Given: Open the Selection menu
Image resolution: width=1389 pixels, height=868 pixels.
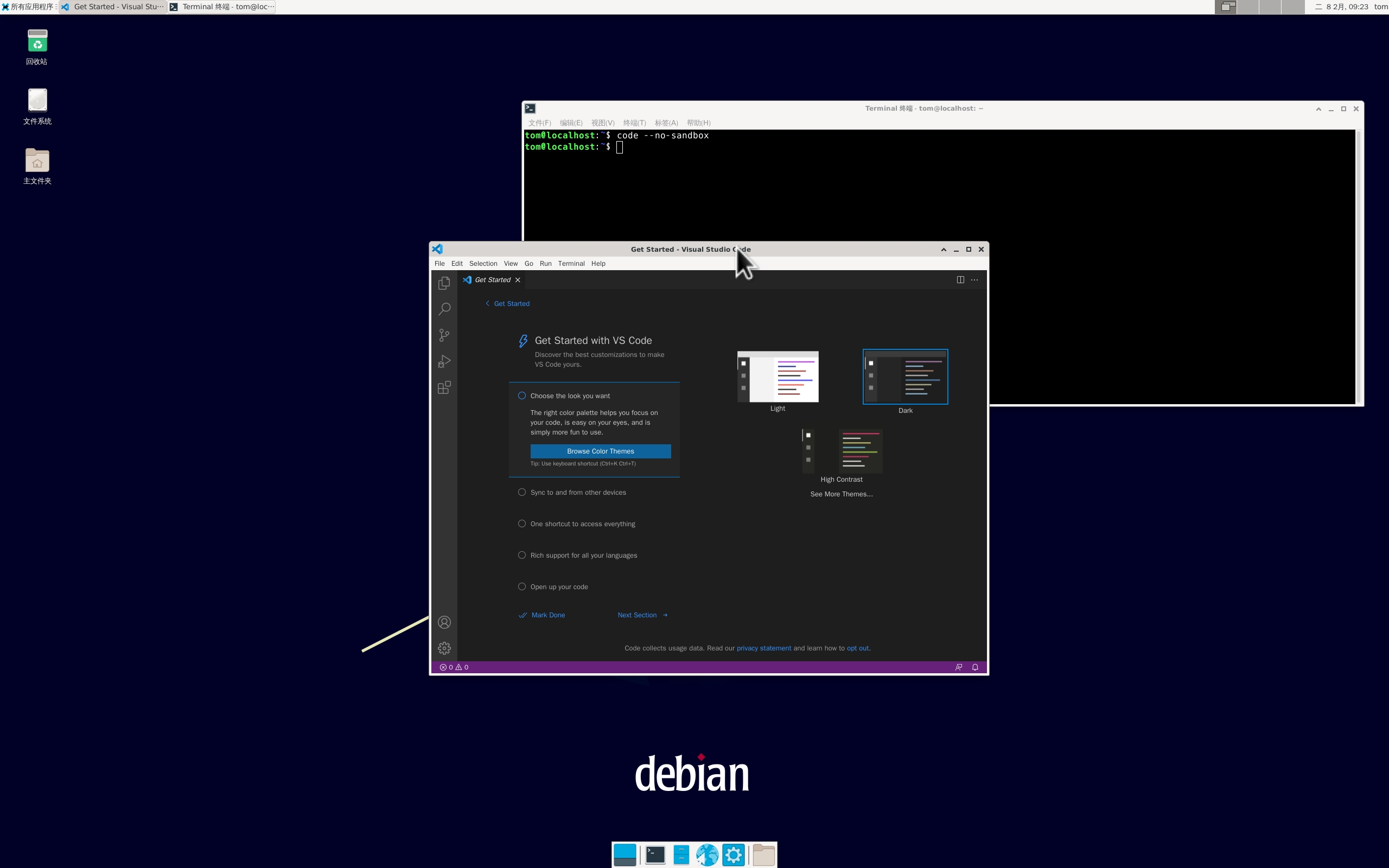Looking at the screenshot, I should point(483,264).
